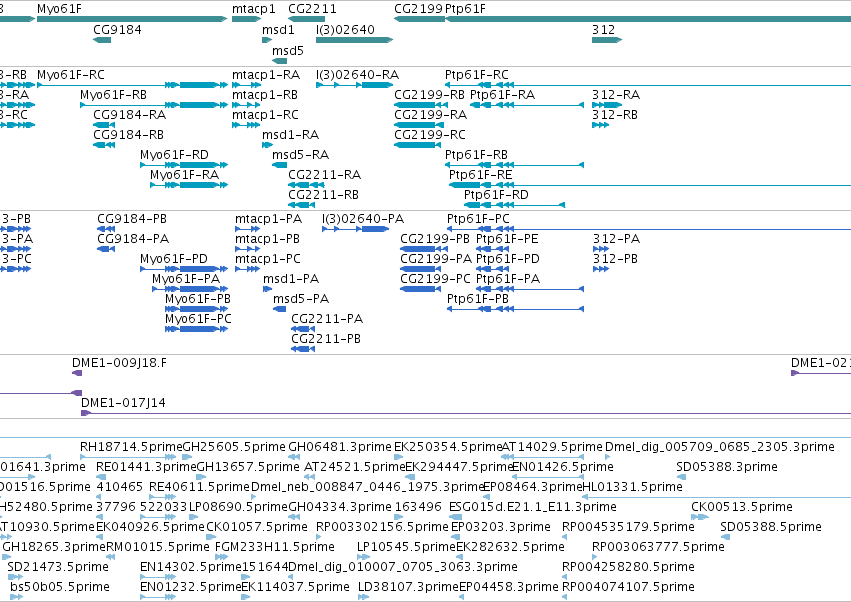Viewport: 851px width, 602px height.
Task: Select the CG2211-PB protein label
Action: (x=326, y=339)
